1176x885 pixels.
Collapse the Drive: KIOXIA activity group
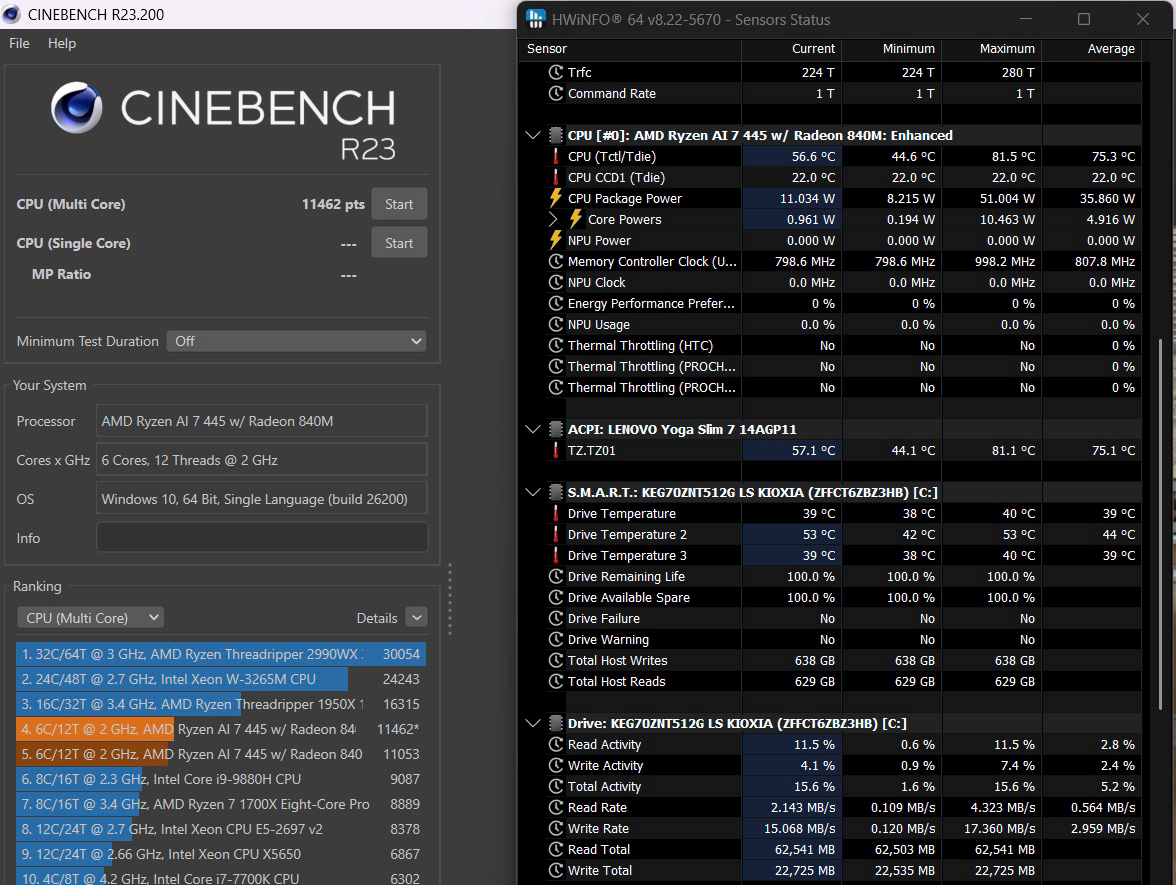click(532, 723)
